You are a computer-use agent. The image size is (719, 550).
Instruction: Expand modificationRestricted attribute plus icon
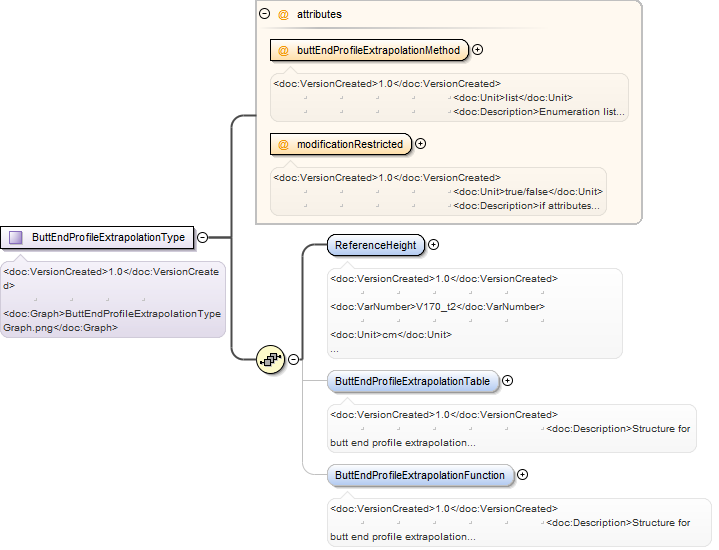pyautogui.click(x=420, y=144)
